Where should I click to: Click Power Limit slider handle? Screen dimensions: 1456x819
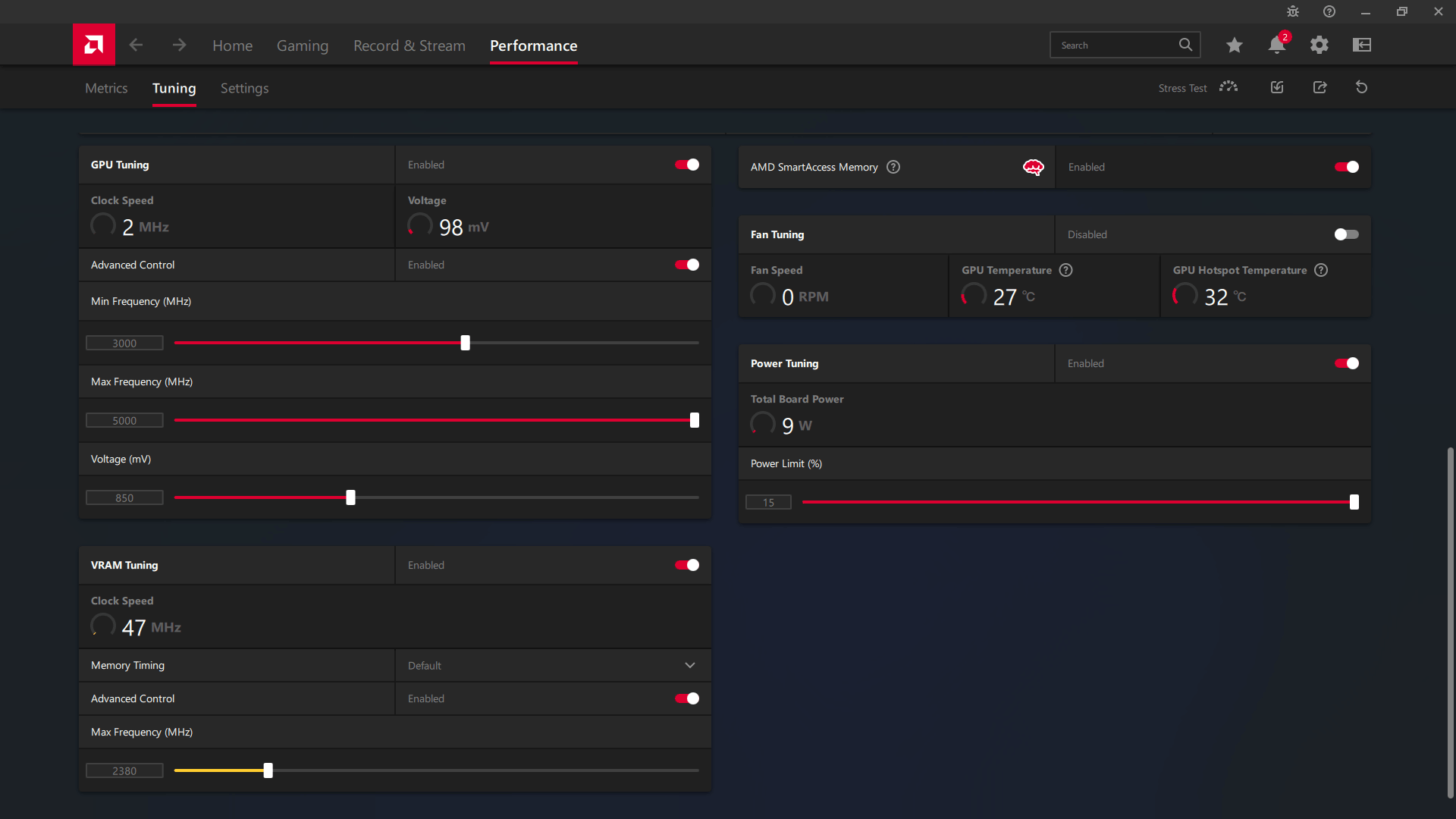[1354, 502]
